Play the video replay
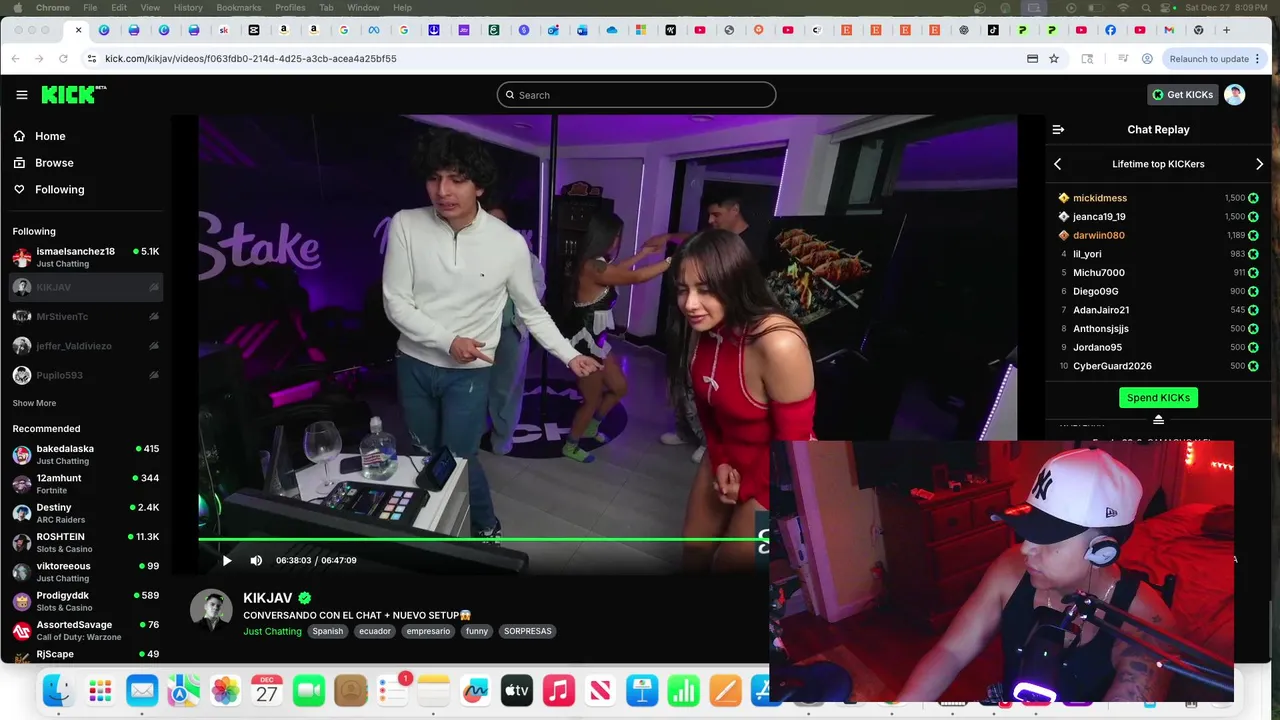 [x=227, y=561]
